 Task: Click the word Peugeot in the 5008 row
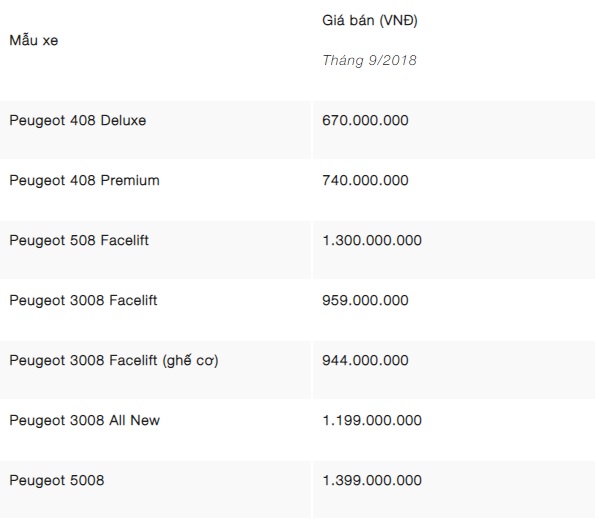[38, 481]
